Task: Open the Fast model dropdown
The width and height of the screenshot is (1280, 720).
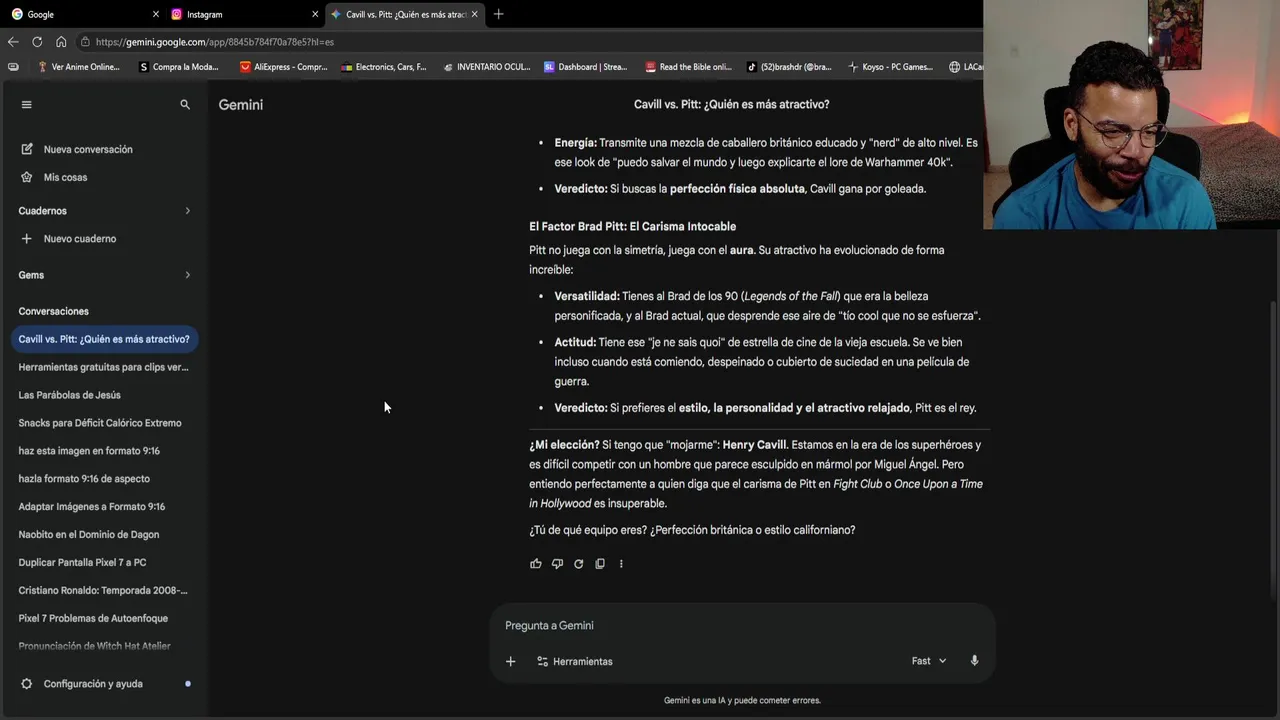Action: click(929, 661)
